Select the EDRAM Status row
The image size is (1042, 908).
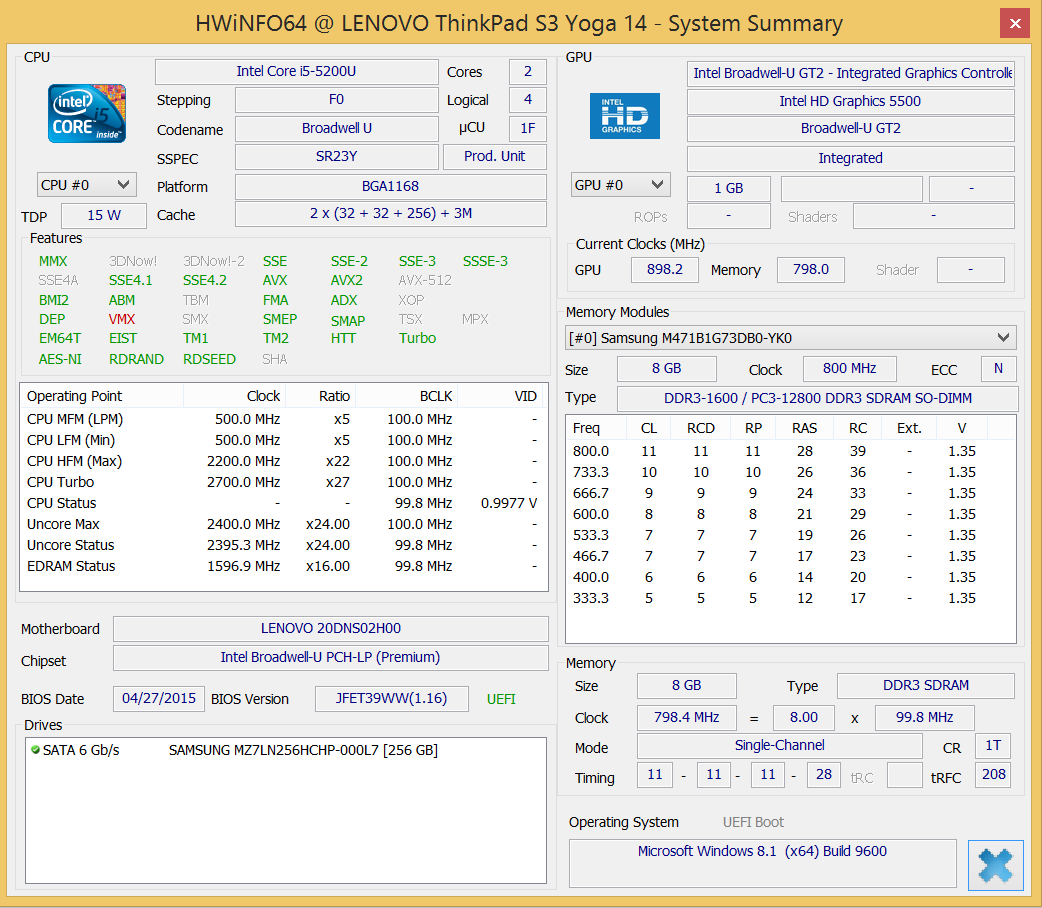click(x=283, y=566)
